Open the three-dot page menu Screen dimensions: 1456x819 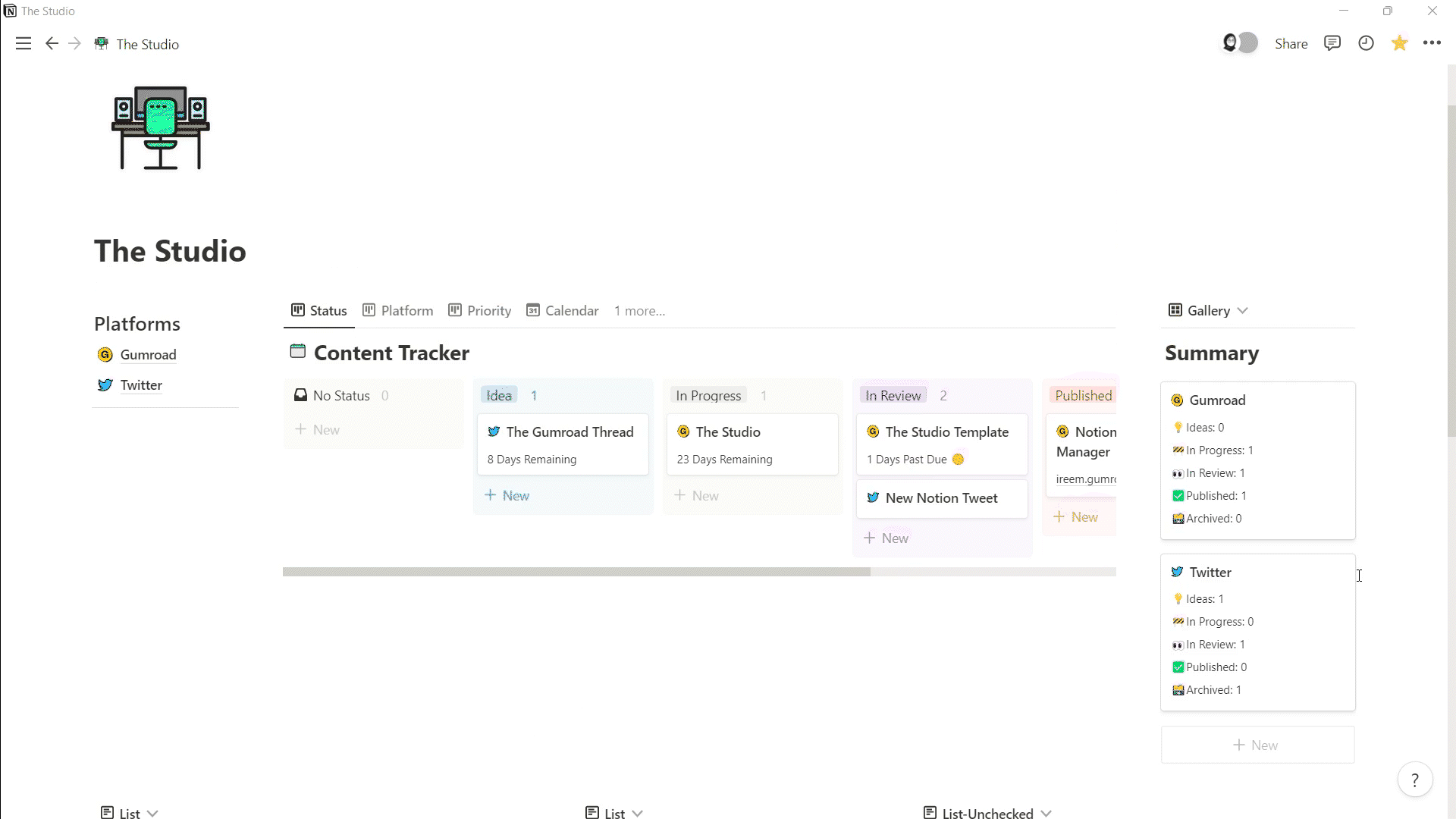click(x=1432, y=43)
